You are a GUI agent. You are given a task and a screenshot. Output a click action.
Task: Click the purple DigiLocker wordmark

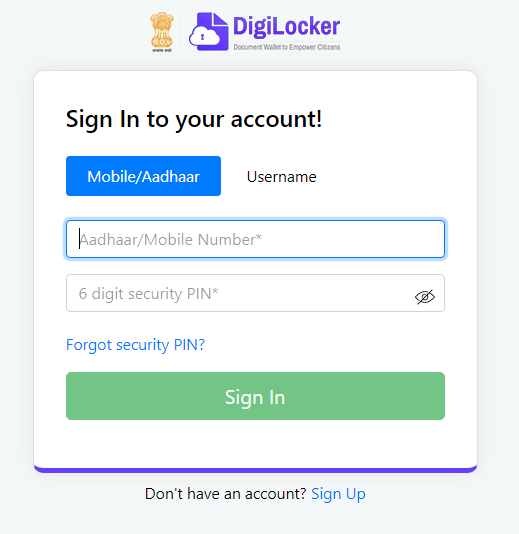(x=286, y=26)
